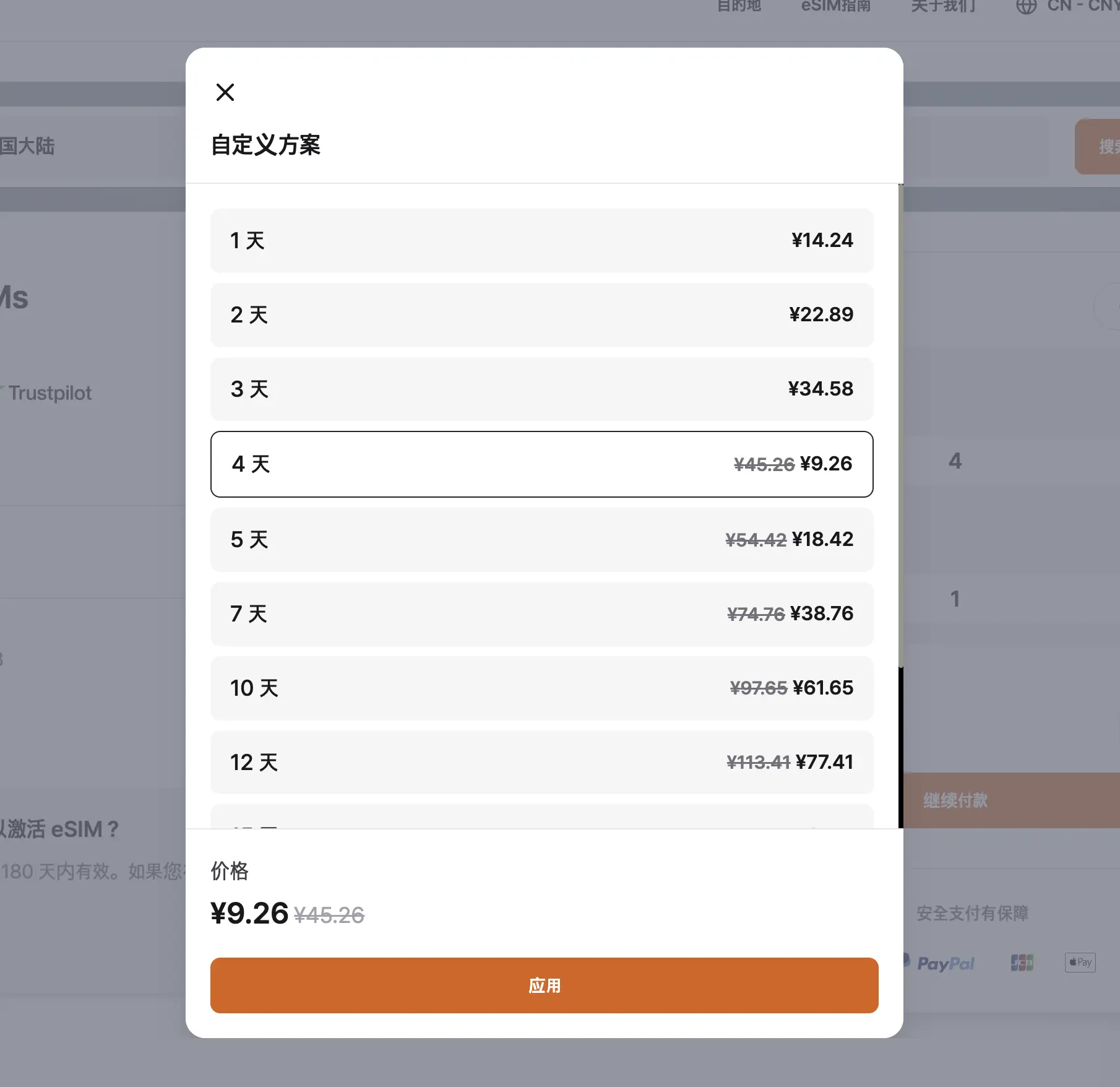Click the globe language icon
Screen dimensions: 1120x1087
tap(1026, 6)
